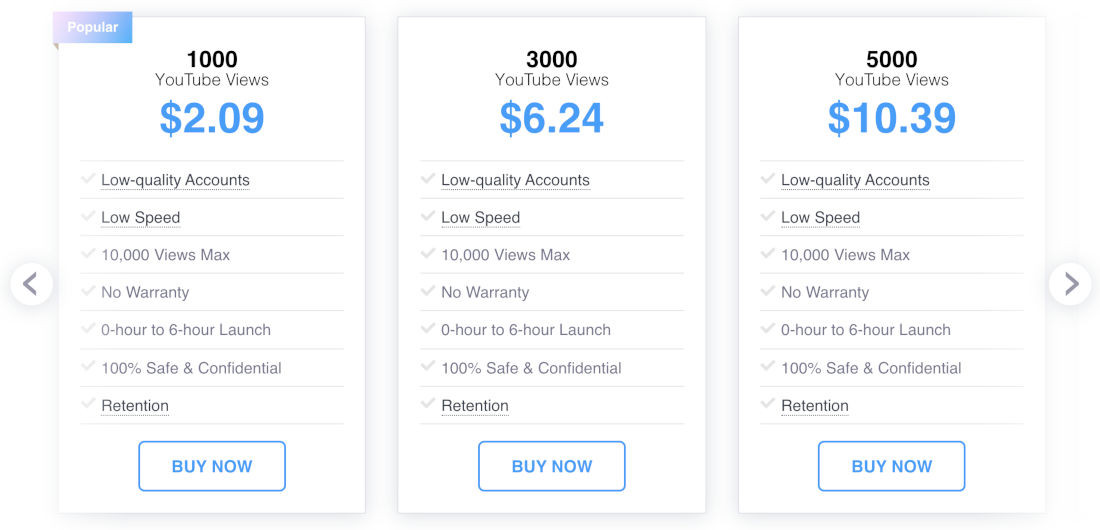Image resolution: width=1100 pixels, height=530 pixels.
Task: Click the previous carousel arrow
Action: [x=32, y=284]
